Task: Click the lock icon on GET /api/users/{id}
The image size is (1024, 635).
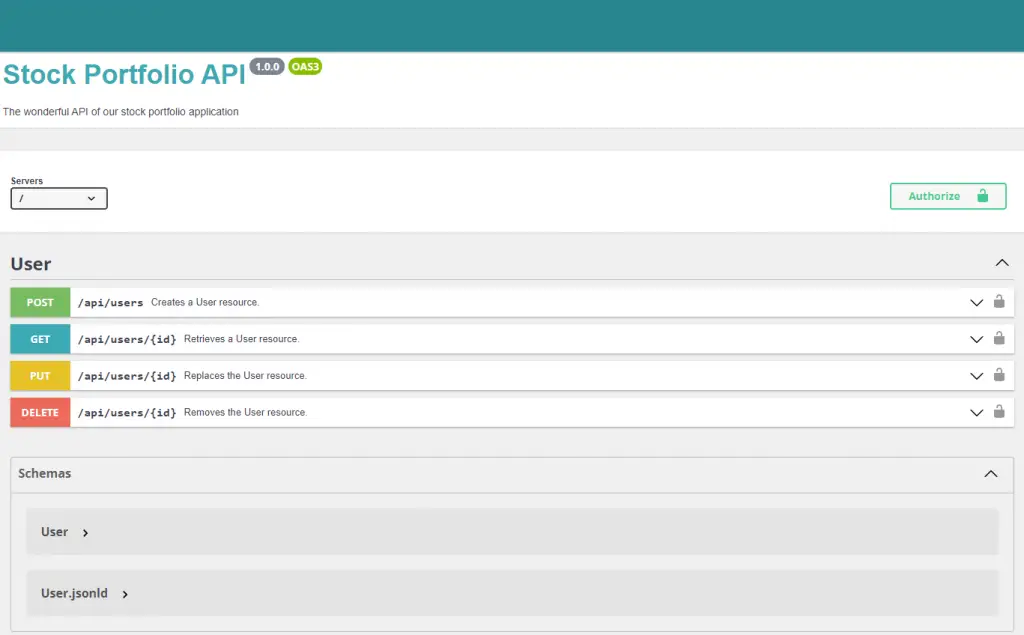Action: click(x=999, y=338)
